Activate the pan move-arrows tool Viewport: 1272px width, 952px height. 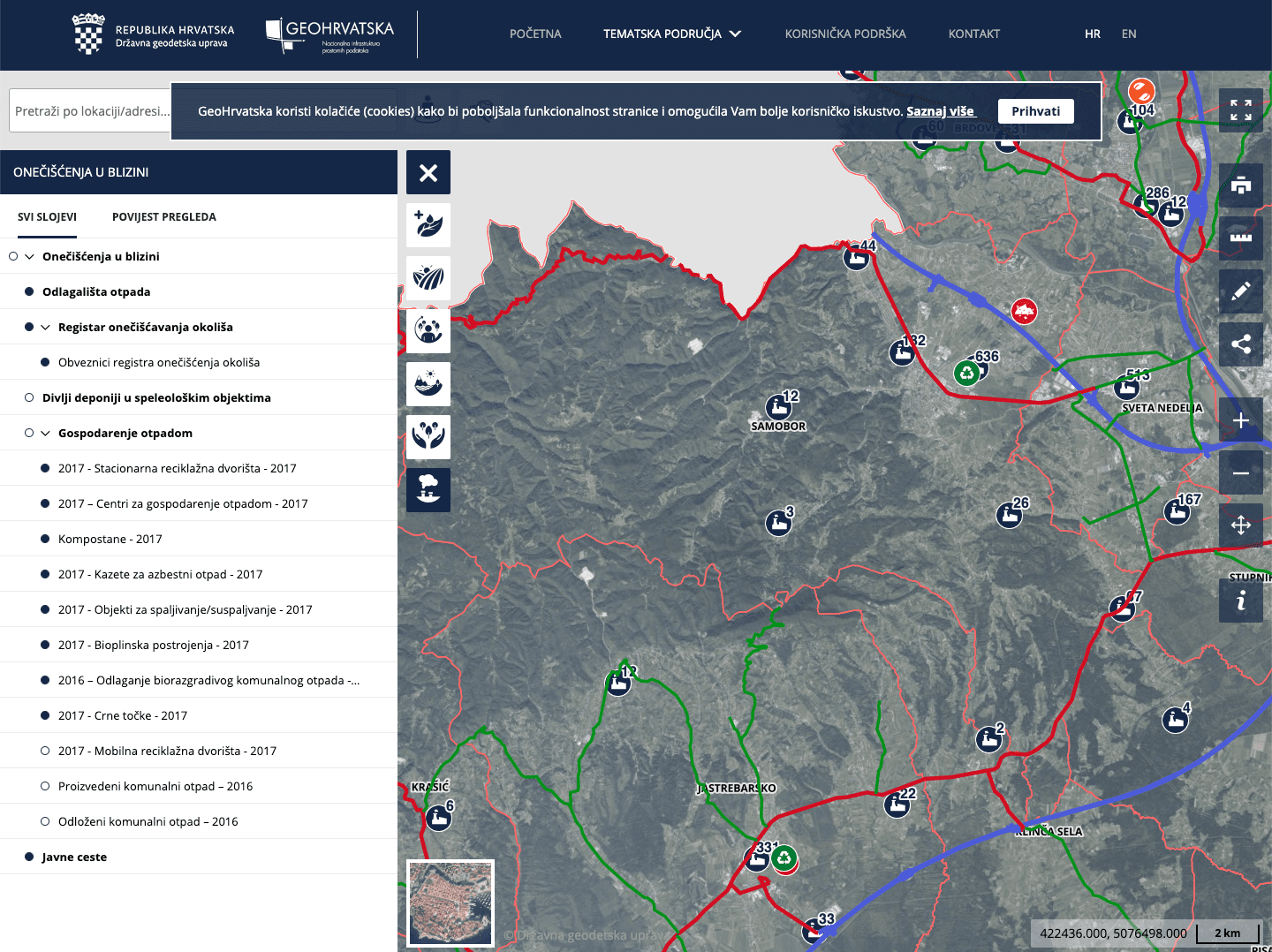[x=1241, y=525]
